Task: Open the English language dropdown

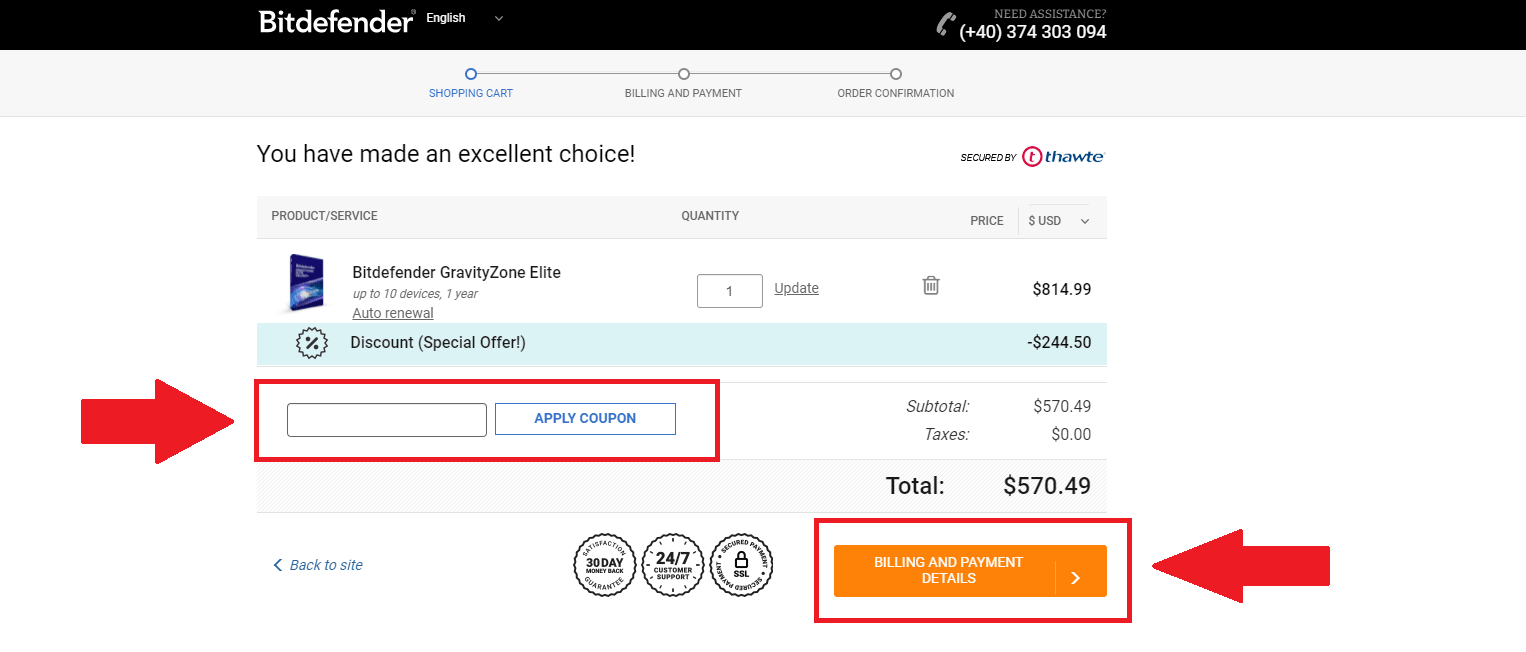Action: tap(465, 18)
